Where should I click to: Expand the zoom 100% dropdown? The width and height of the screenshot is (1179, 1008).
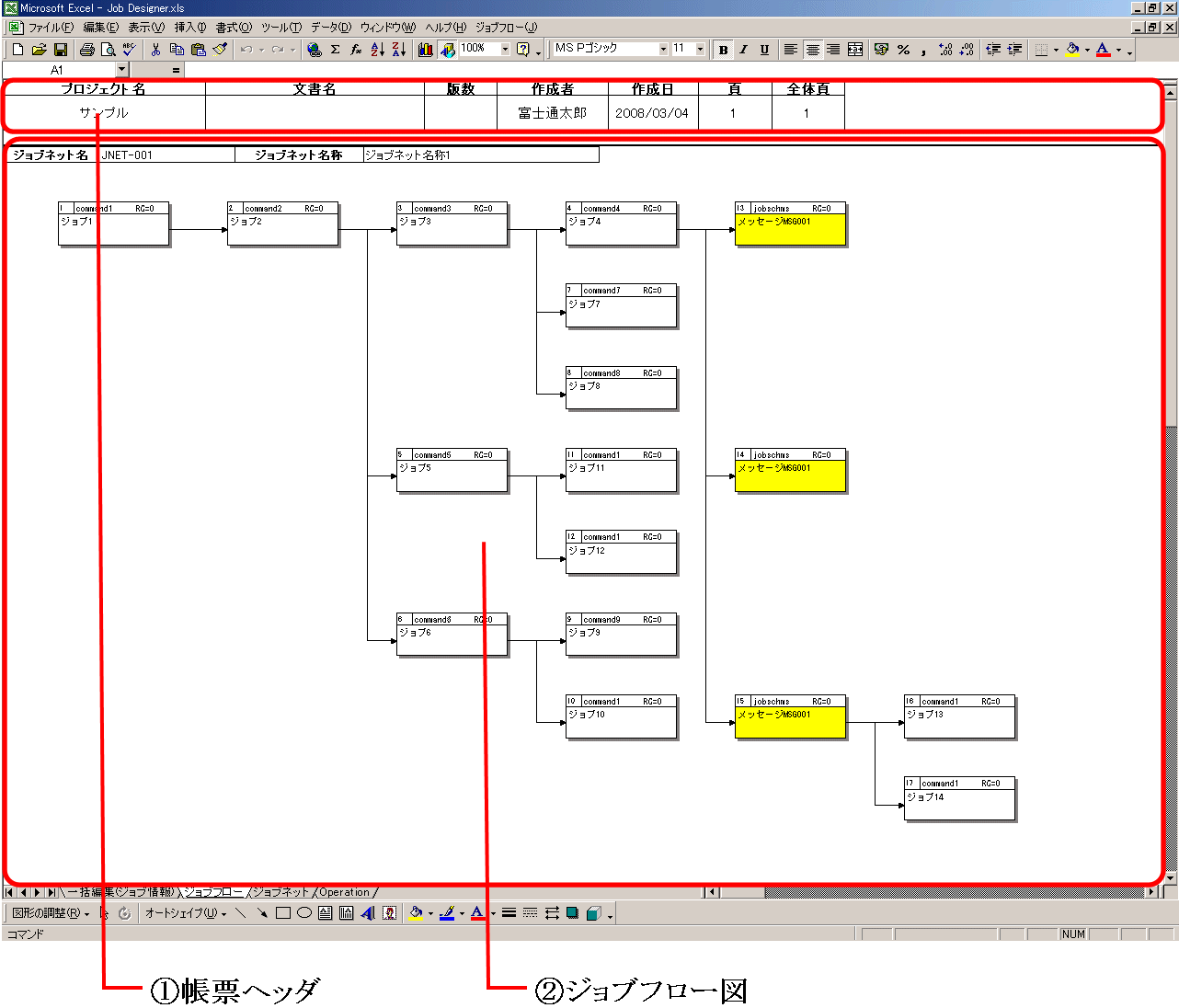pyautogui.click(x=505, y=50)
